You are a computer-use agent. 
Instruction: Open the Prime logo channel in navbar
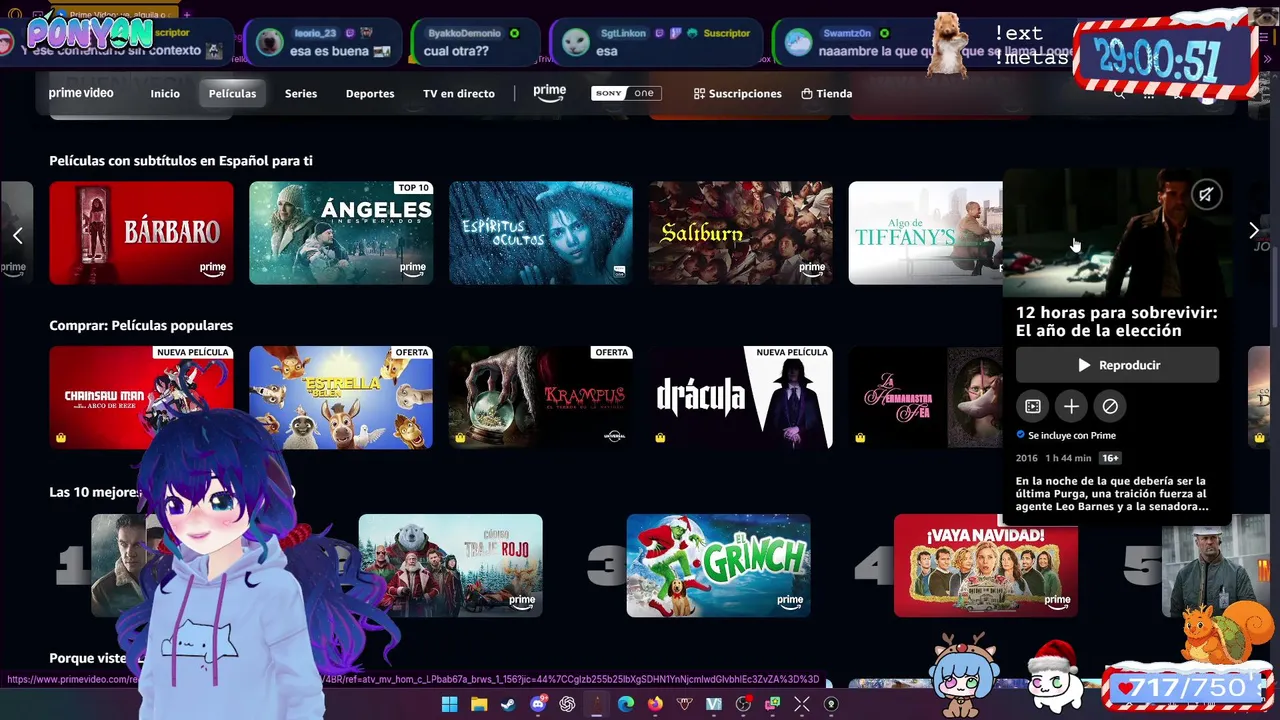(549, 93)
